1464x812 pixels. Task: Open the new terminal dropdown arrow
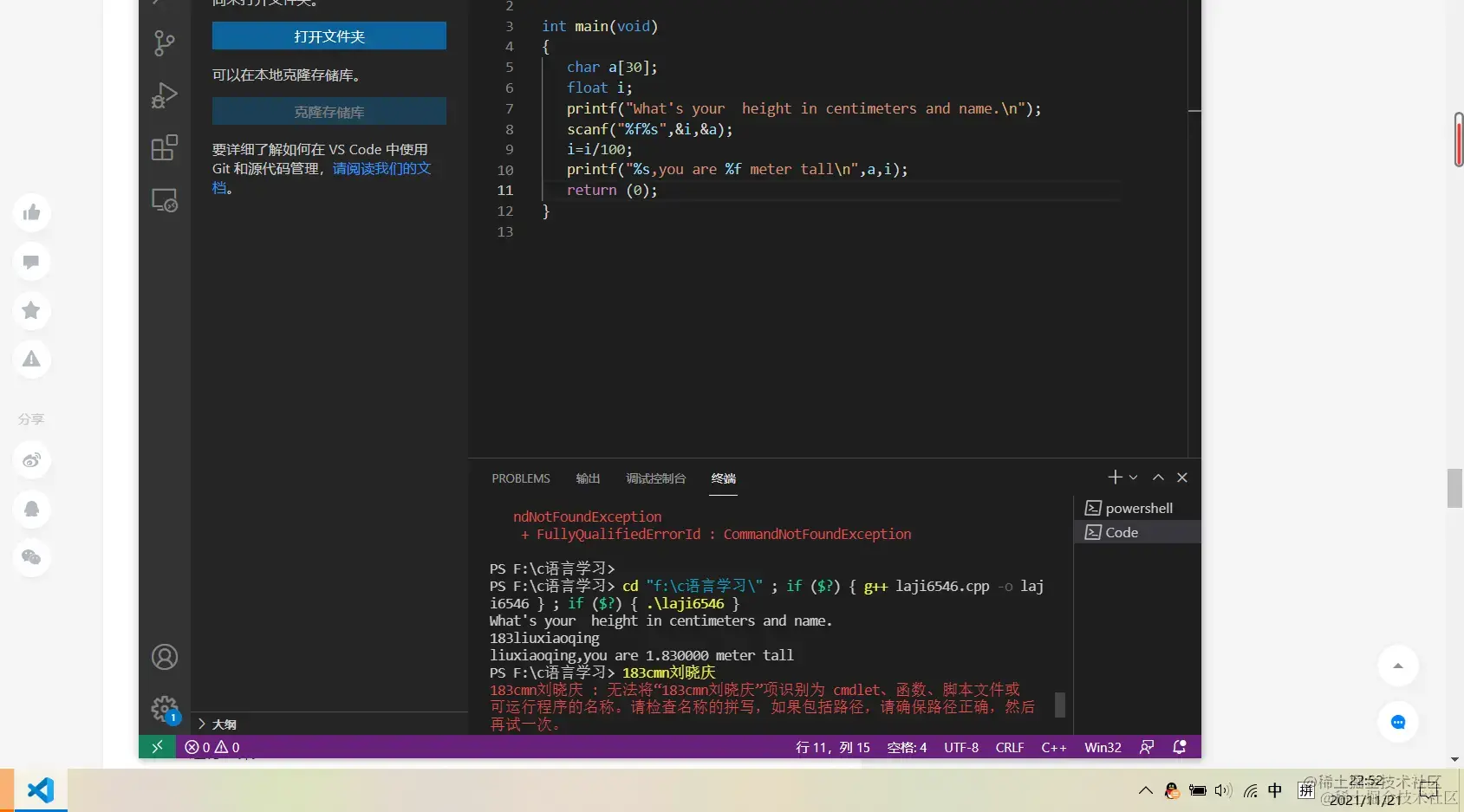[1133, 477]
